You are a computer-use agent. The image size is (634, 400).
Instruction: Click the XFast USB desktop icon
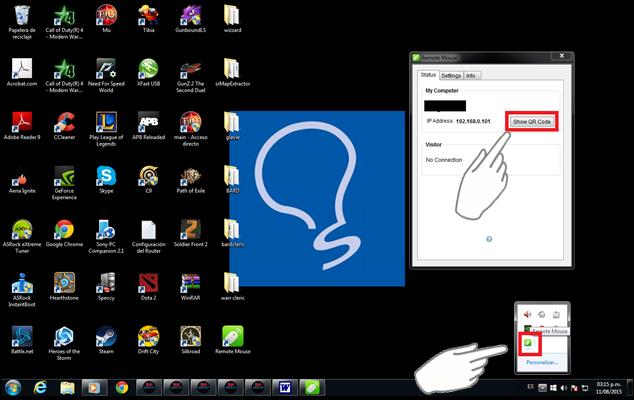[148, 72]
